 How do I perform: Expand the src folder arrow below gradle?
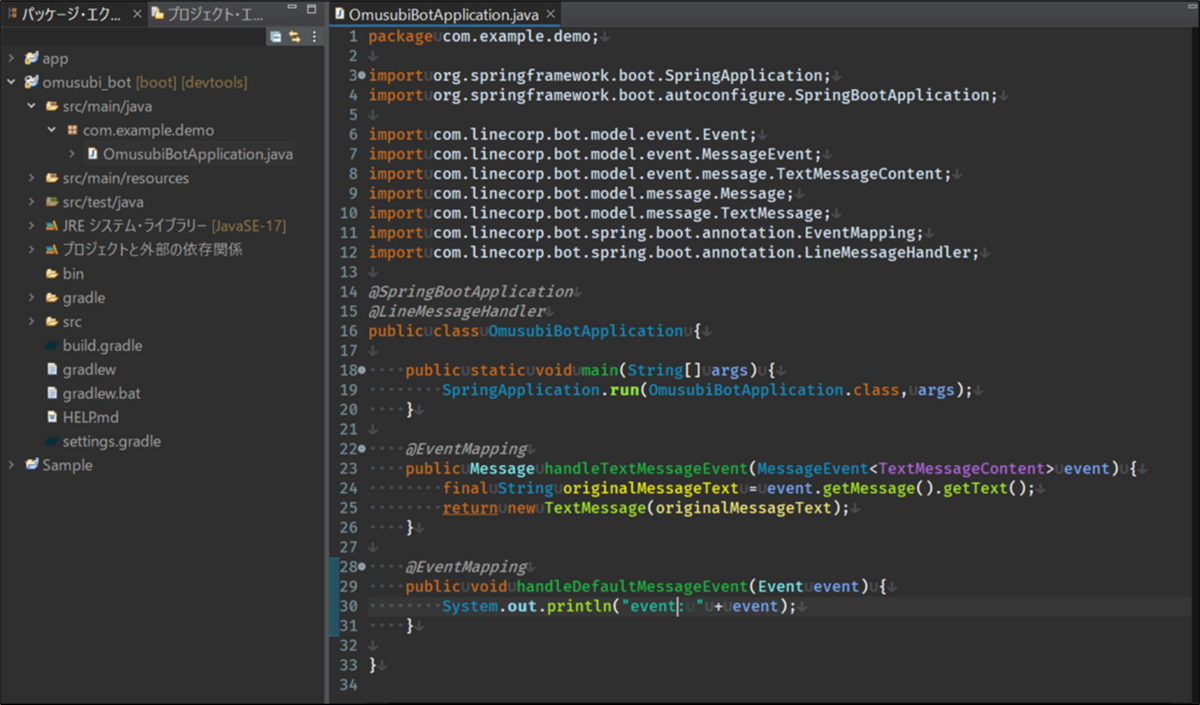coord(31,322)
